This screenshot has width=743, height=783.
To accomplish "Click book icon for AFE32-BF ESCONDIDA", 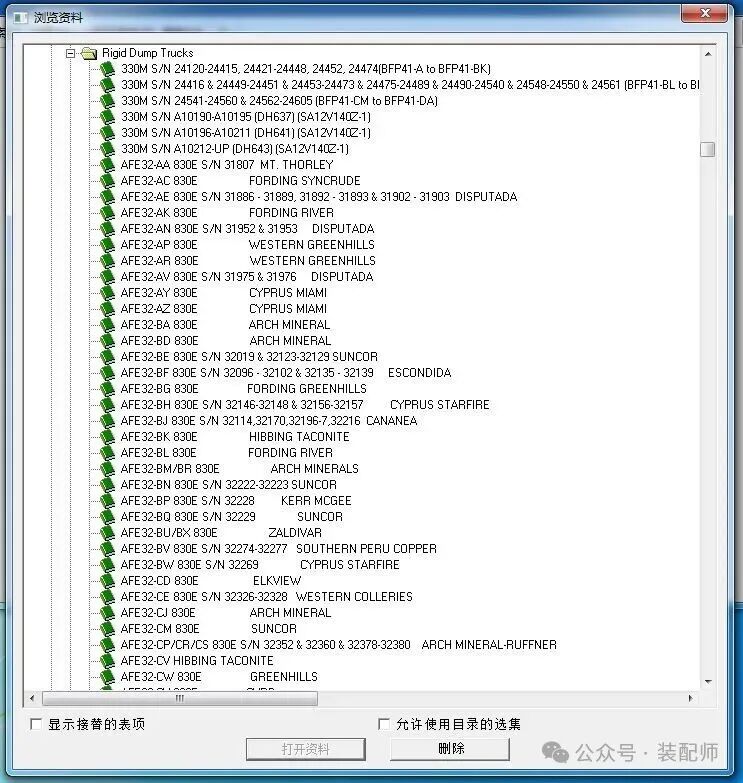I will (x=107, y=373).
